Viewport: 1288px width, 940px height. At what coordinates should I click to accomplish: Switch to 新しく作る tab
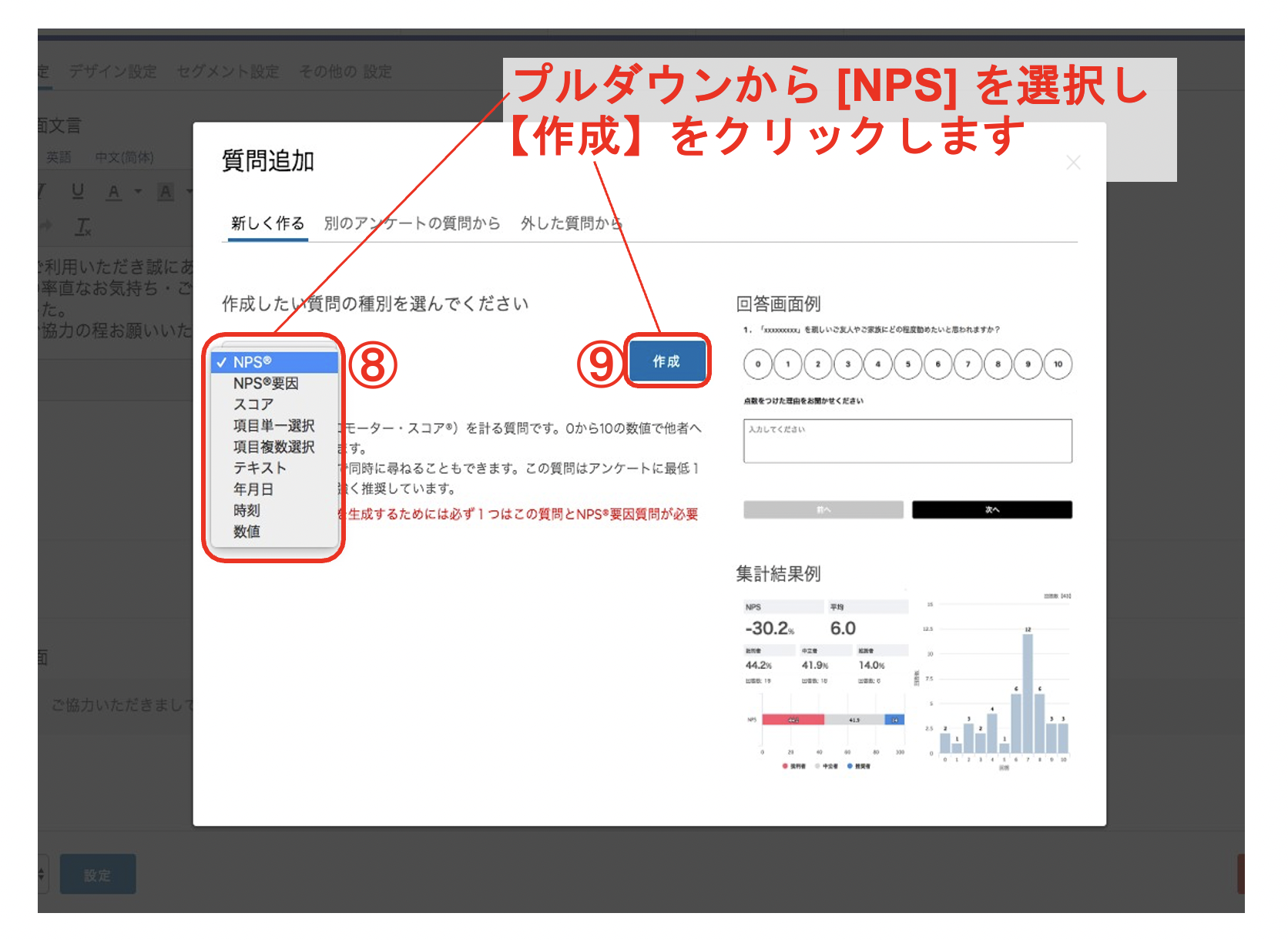(267, 223)
